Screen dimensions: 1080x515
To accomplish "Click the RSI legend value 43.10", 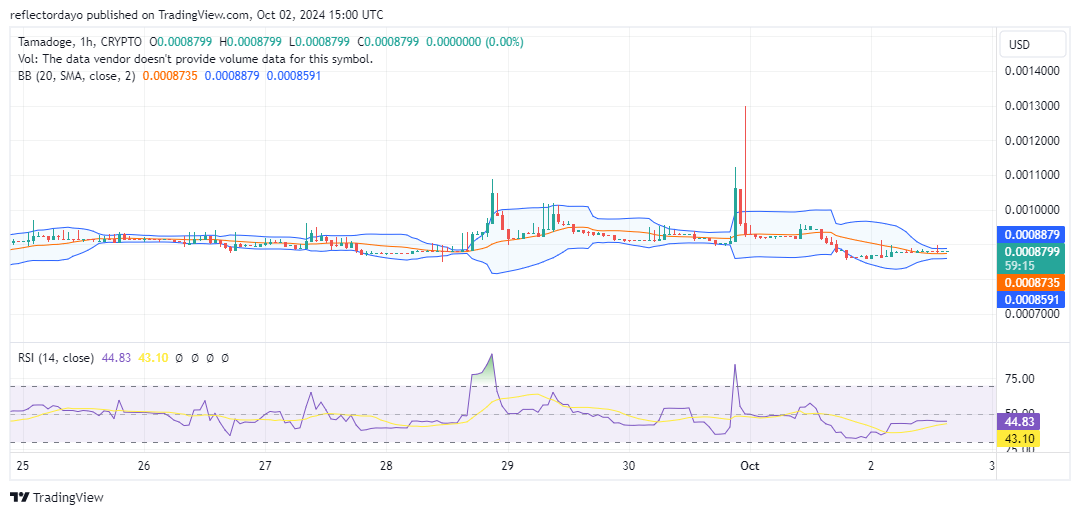I will [x=154, y=358].
